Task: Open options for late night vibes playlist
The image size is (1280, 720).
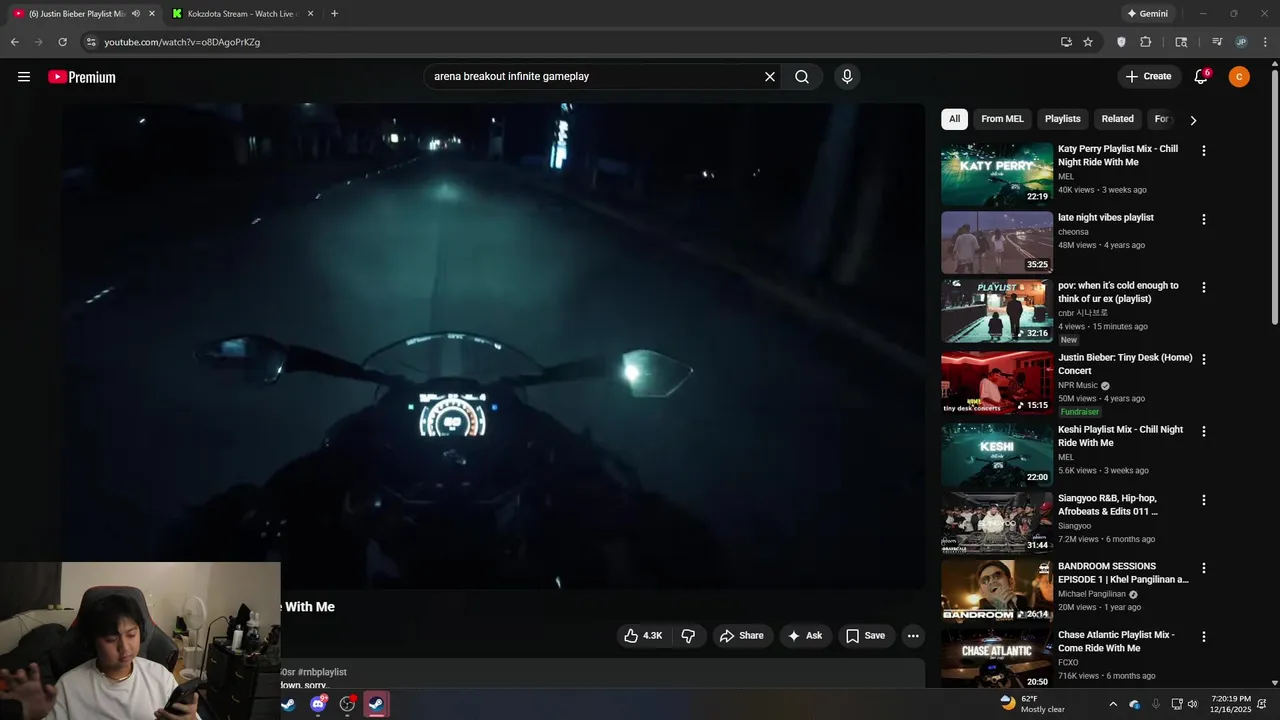Action: [x=1203, y=219]
